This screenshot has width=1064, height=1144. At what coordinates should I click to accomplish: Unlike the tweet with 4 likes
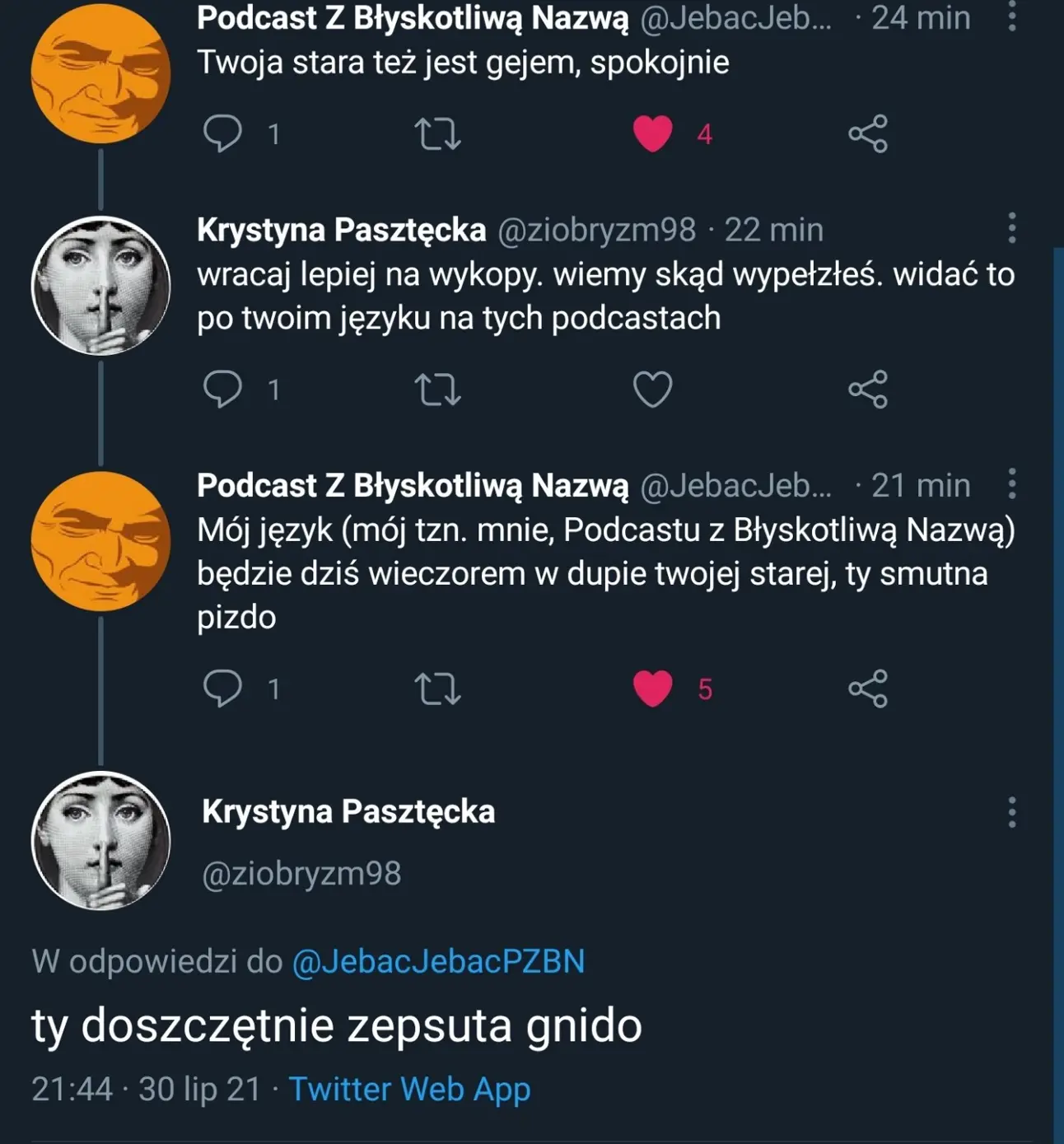(653, 134)
